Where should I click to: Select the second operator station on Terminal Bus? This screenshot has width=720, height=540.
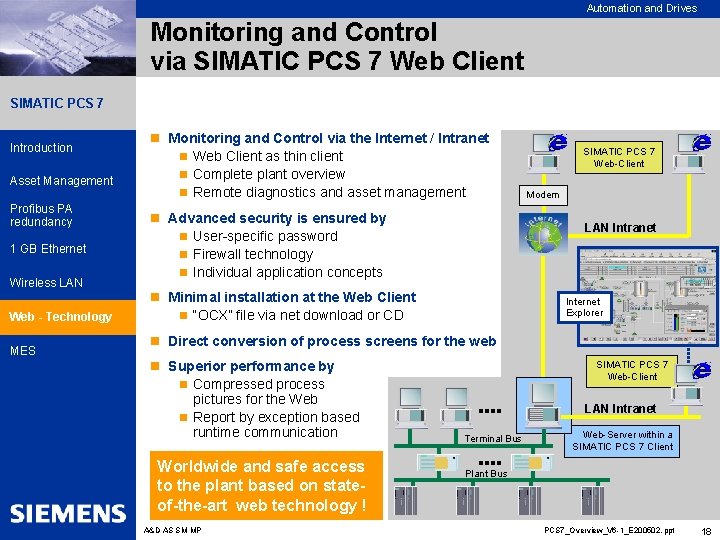[x=456, y=407]
